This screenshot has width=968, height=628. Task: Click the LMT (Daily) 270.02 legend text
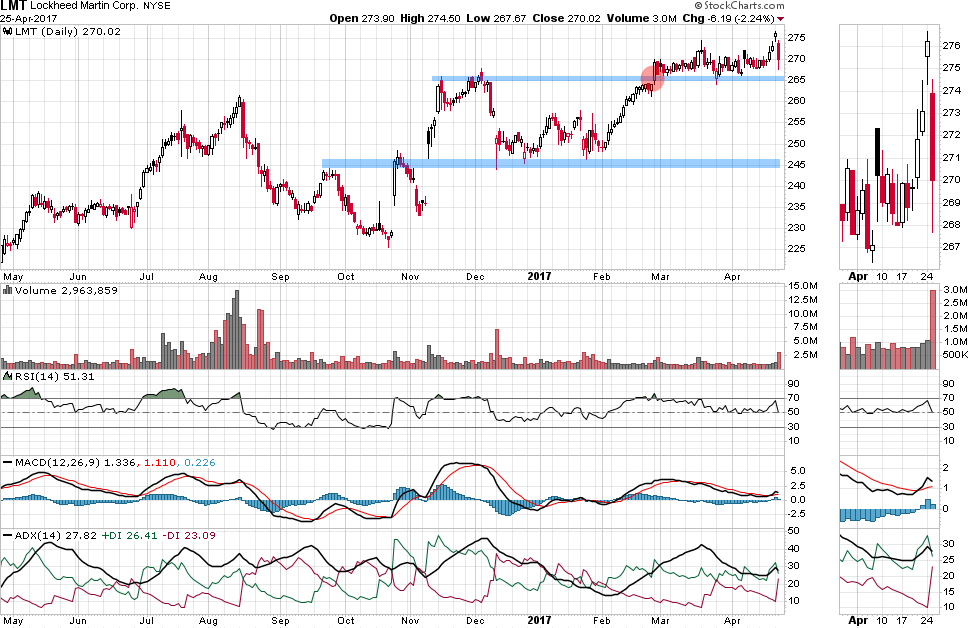click(68, 31)
